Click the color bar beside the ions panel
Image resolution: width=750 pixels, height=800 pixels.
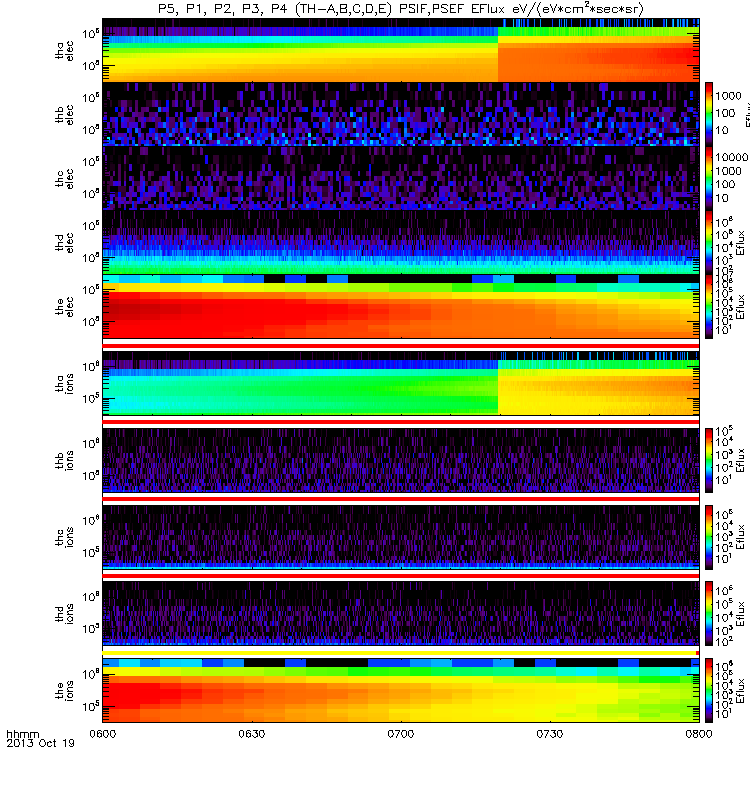click(709, 690)
